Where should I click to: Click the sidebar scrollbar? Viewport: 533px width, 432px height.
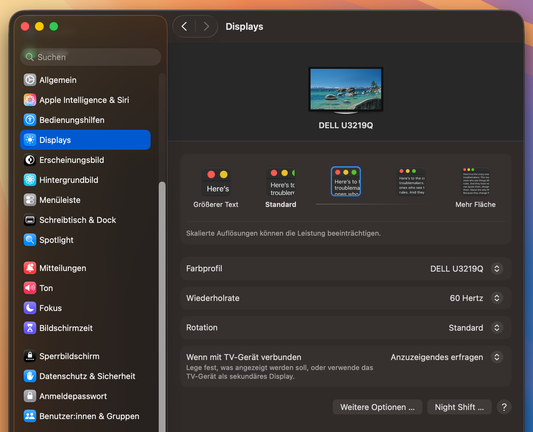[162, 307]
